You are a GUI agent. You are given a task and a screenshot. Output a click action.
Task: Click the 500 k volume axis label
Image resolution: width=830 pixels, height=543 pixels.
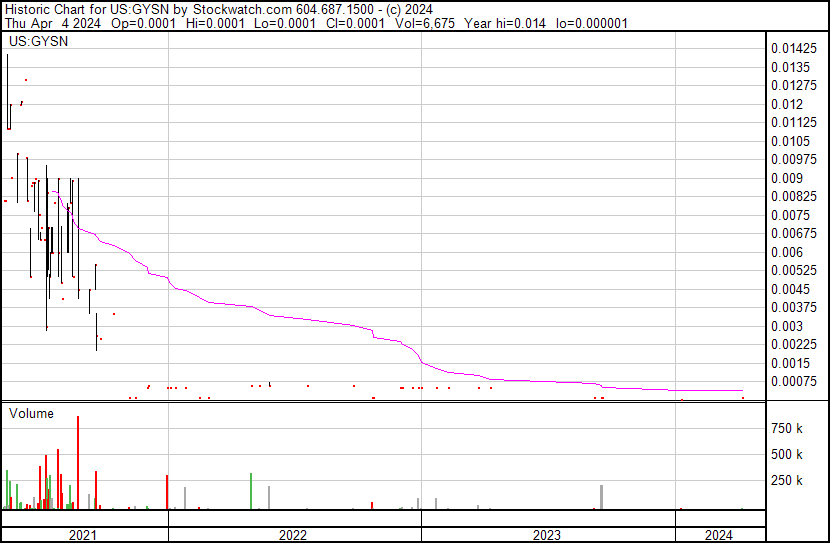coord(787,455)
